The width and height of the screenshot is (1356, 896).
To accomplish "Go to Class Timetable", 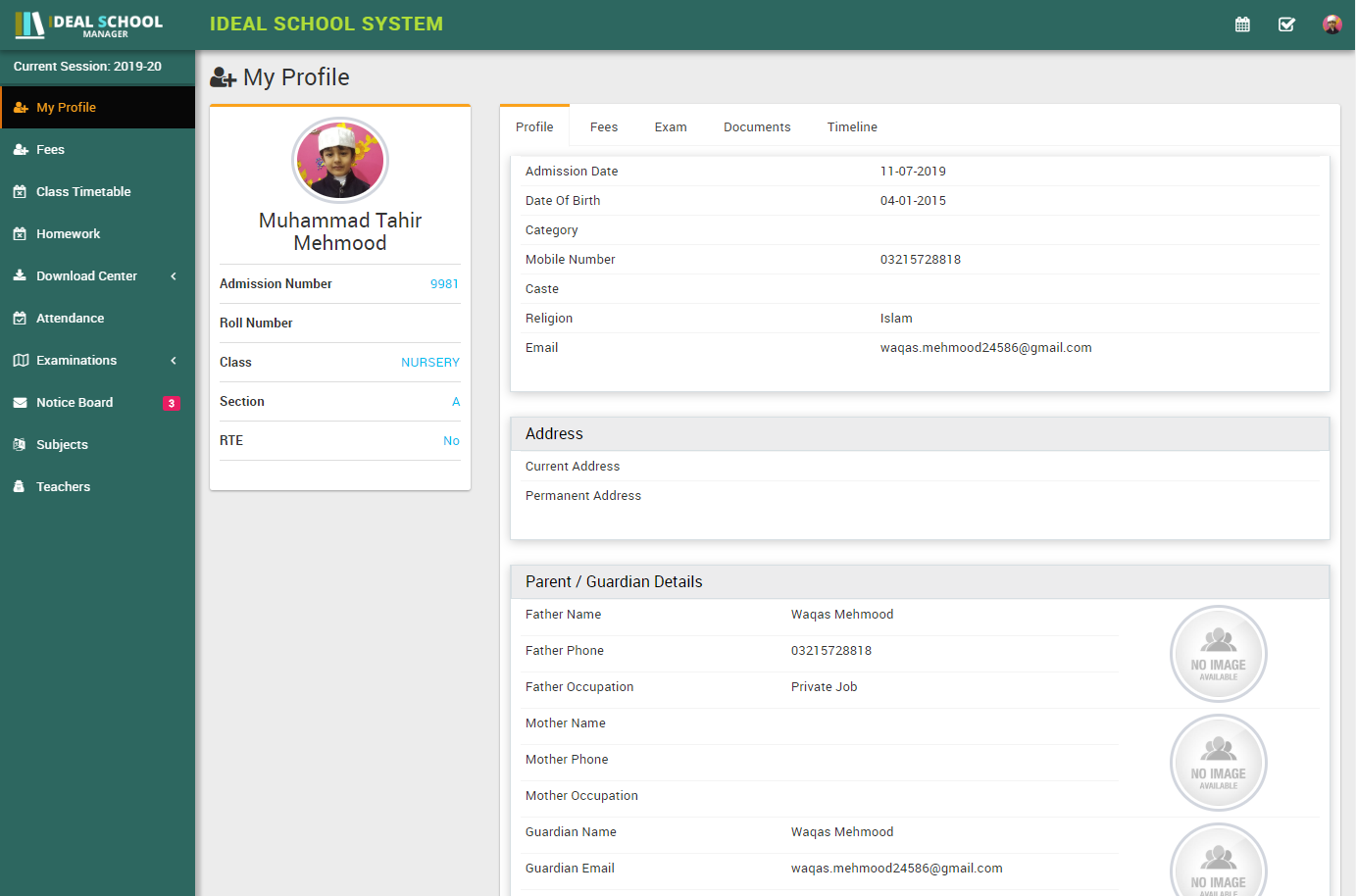I will click(x=98, y=192).
